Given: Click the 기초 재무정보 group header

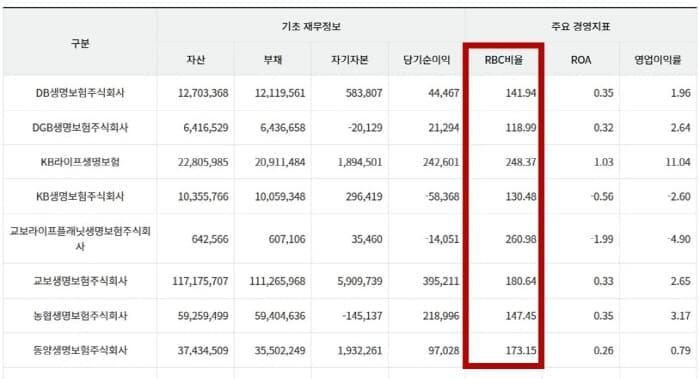Looking at the screenshot, I should (311, 26).
